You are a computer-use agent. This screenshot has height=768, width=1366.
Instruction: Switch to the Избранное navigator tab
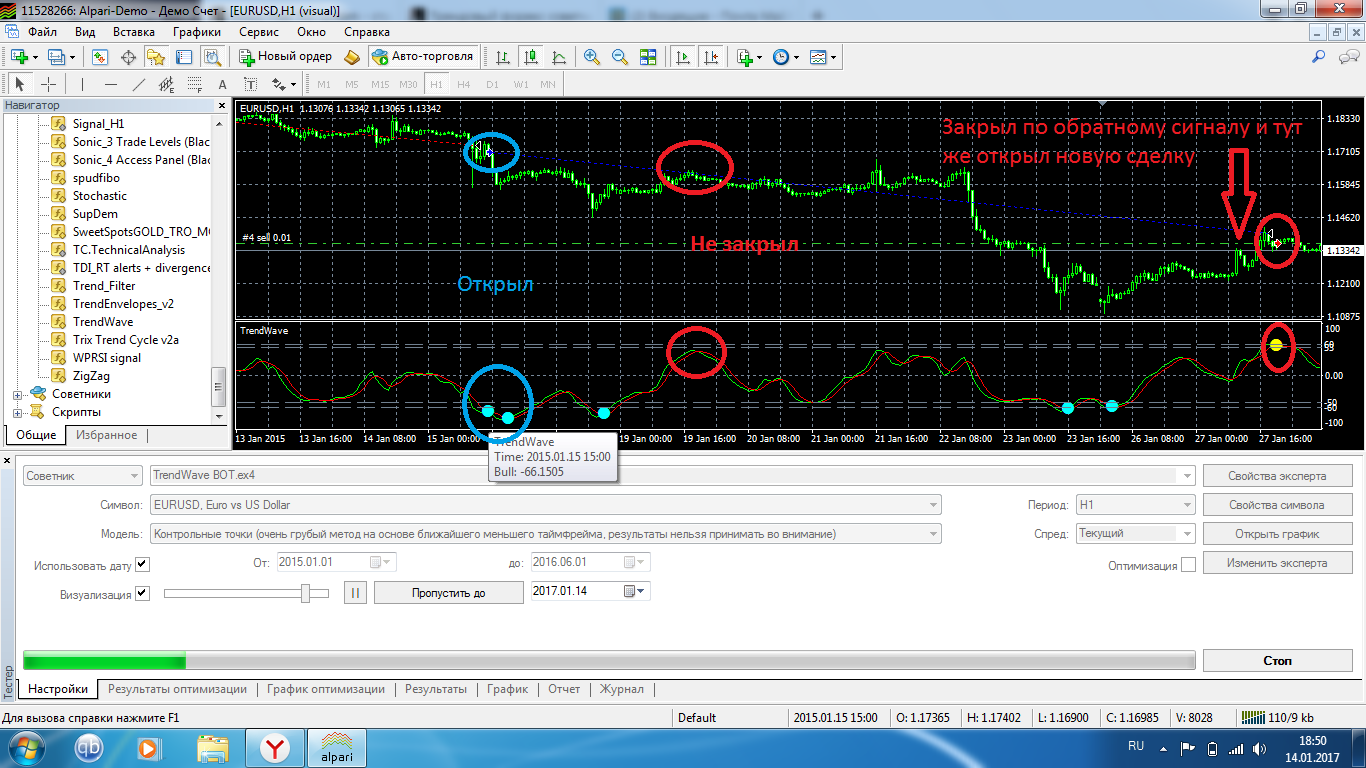[x=107, y=435]
